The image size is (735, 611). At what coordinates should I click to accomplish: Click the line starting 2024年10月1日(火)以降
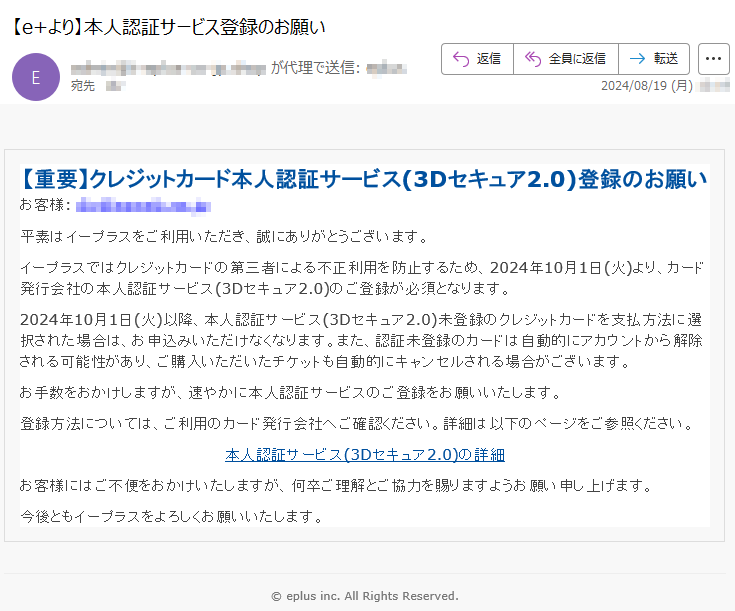click(x=361, y=319)
